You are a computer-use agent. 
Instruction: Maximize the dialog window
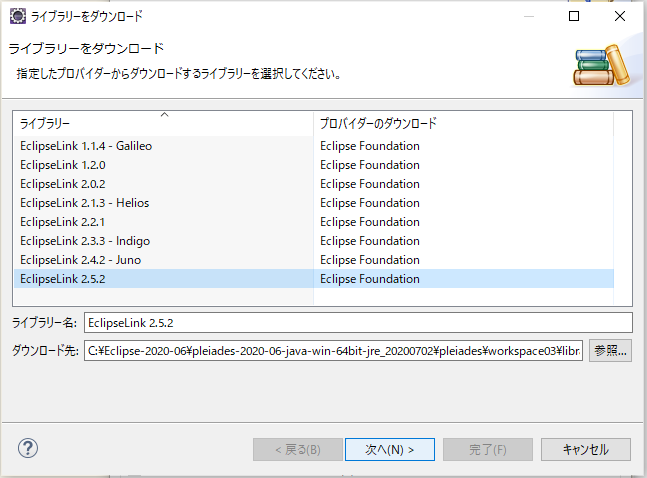tap(574, 16)
